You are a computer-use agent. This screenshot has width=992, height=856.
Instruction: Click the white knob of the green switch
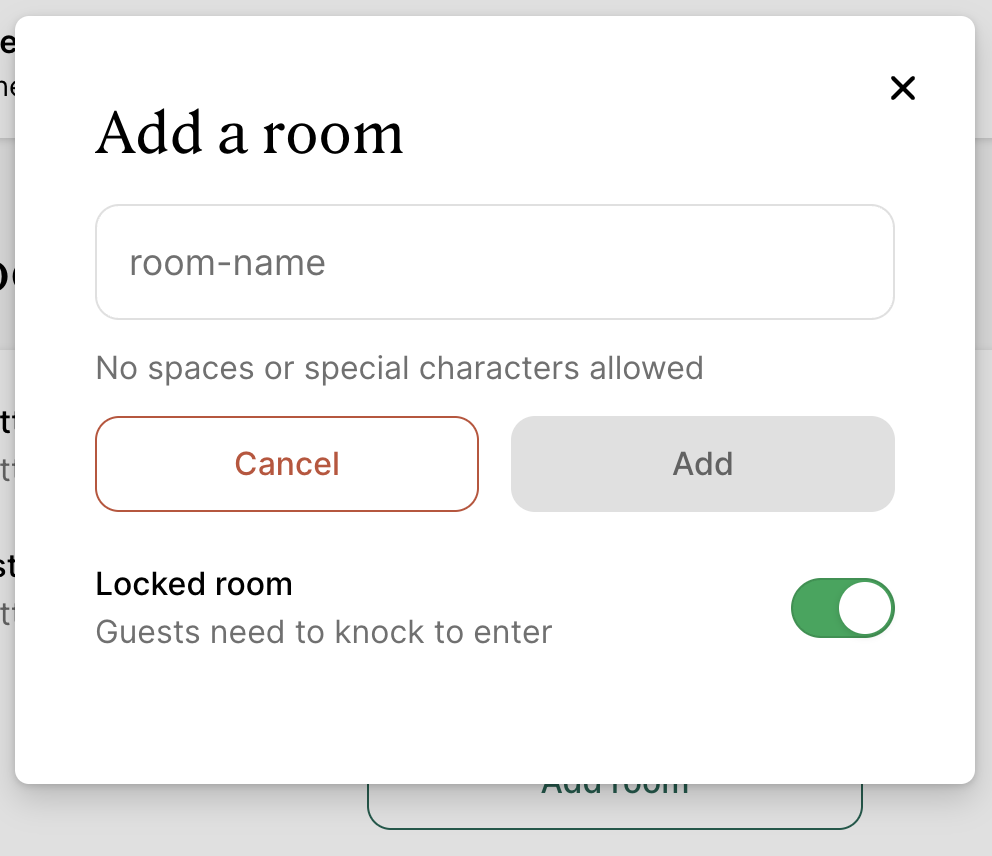pos(865,608)
